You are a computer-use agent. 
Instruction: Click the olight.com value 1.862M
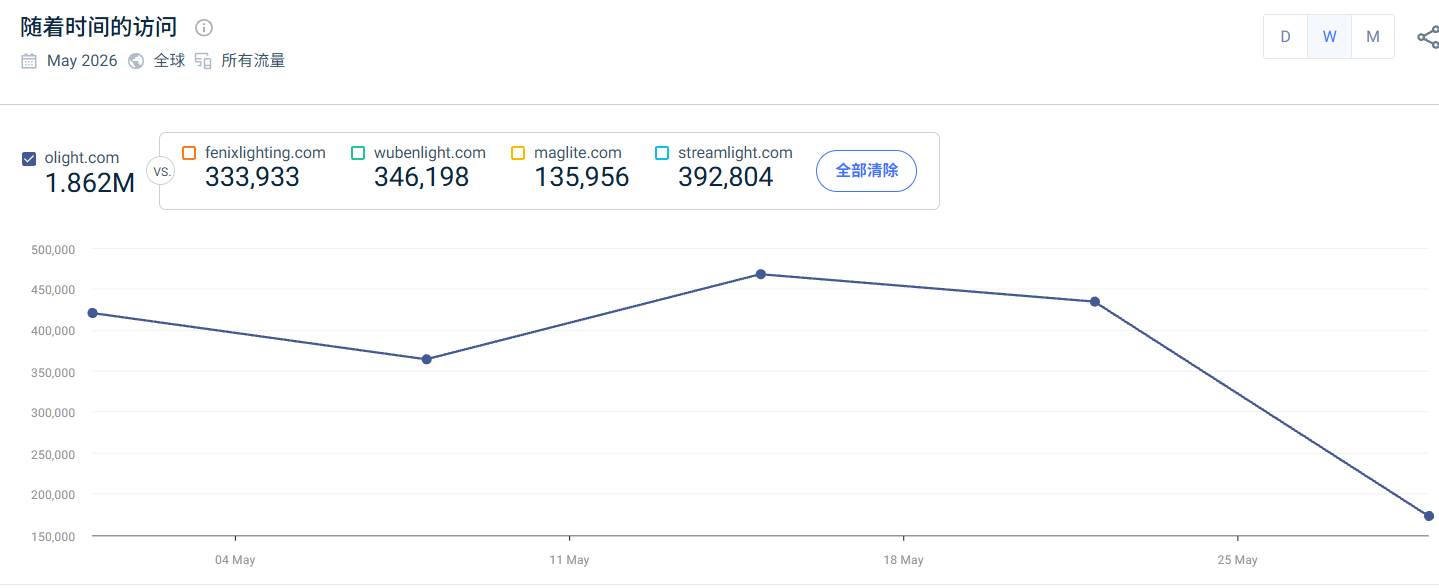[90, 183]
